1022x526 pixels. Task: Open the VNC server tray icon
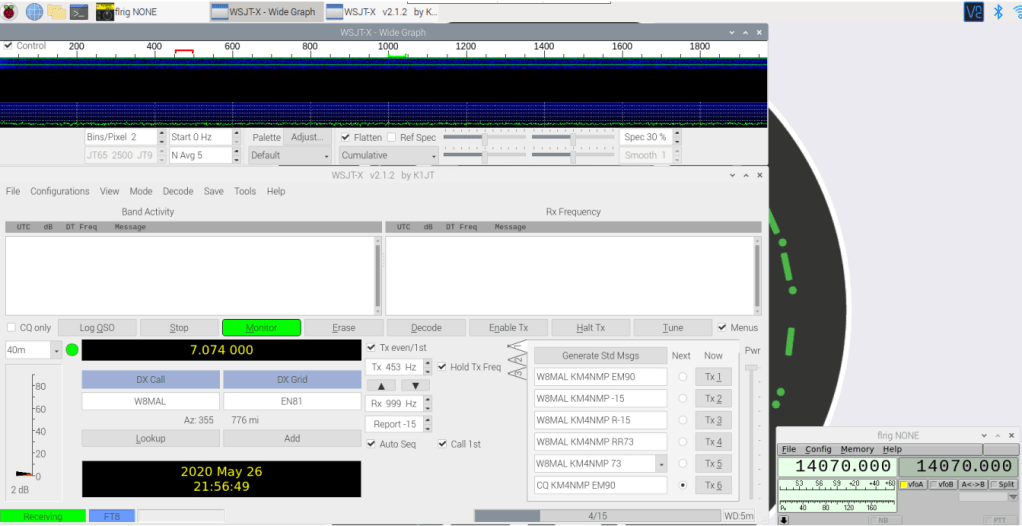pyautogui.click(x=973, y=12)
